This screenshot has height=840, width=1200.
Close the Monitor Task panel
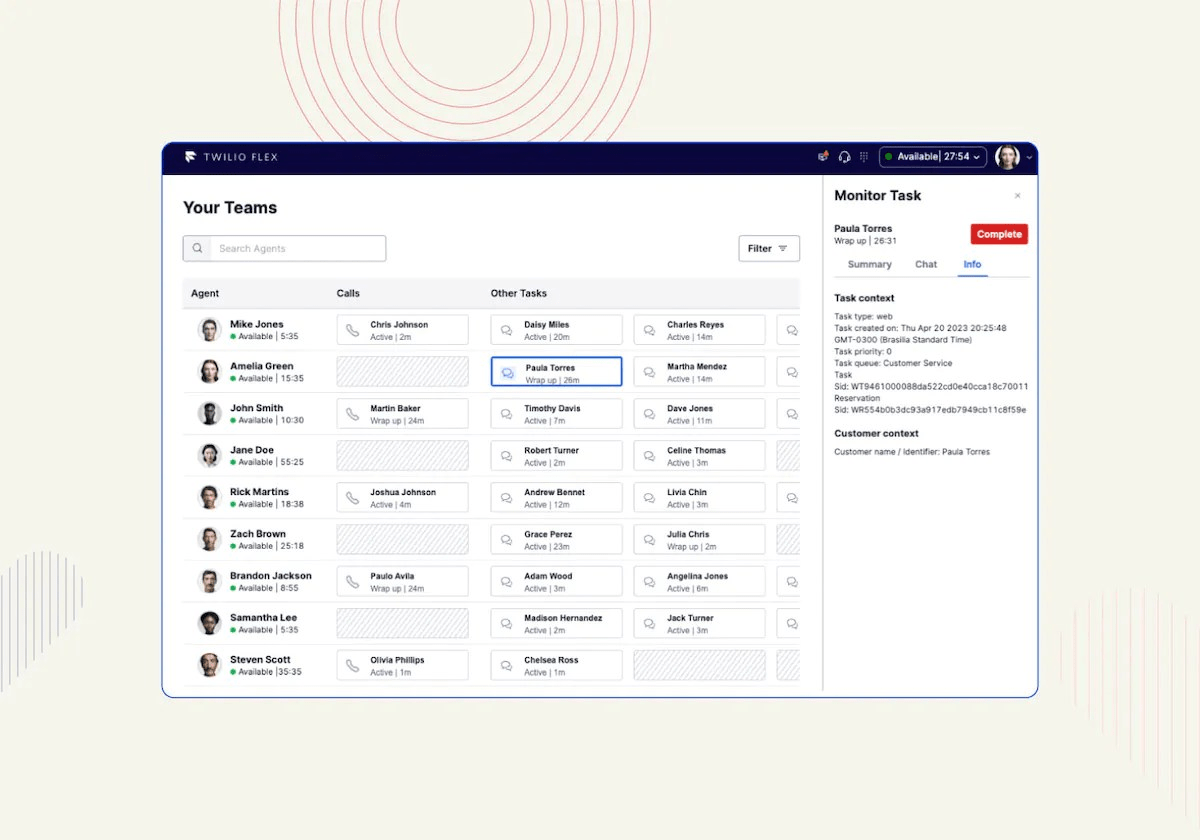point(1018,196)
